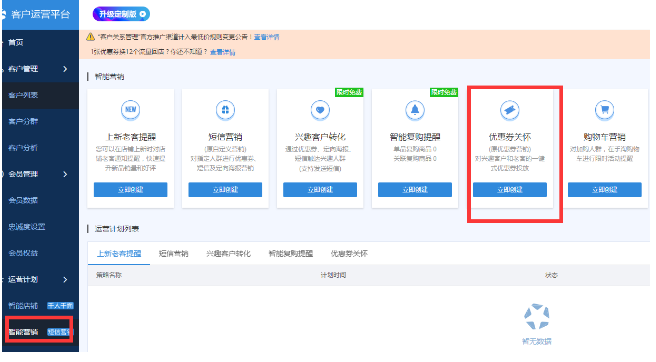
Task: Open 客户分析 in the sidebar
Action: pos(23,148)
